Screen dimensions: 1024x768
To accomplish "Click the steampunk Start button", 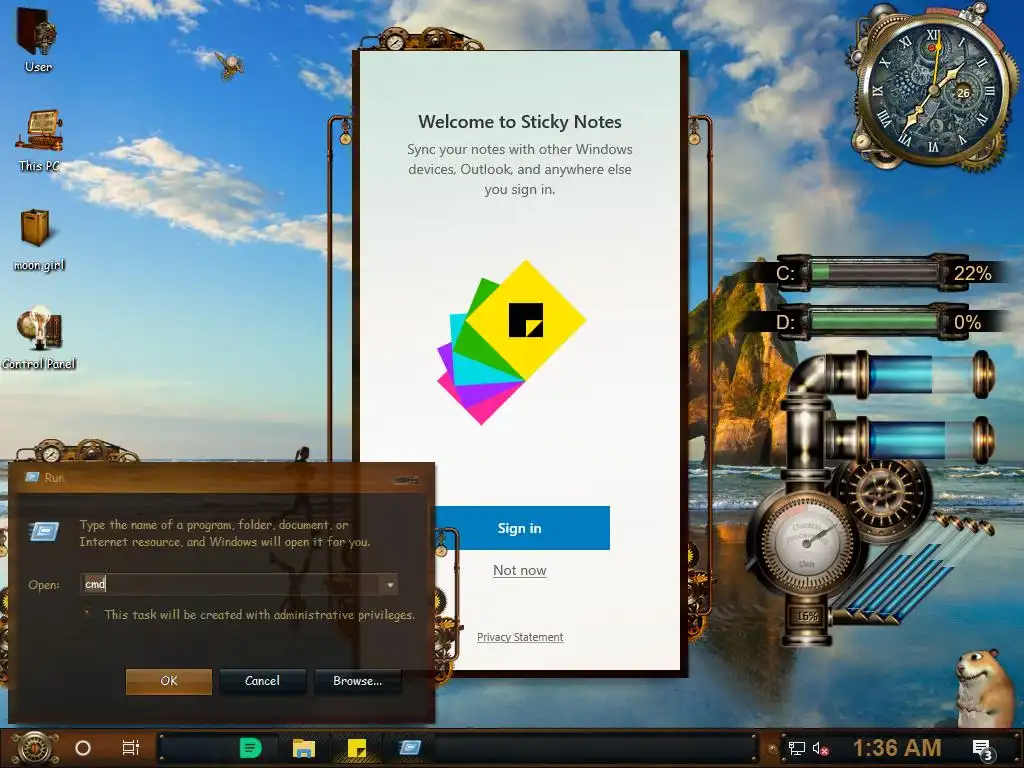I will [x=35, y=748].
